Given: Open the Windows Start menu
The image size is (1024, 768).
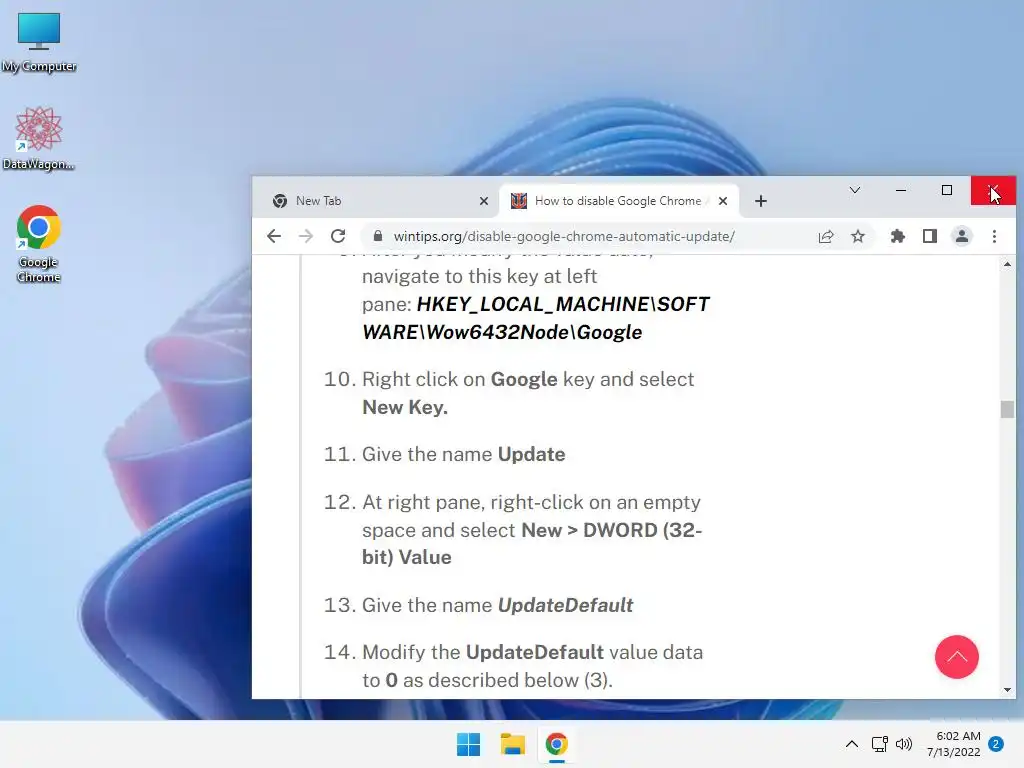Looking at the screenshot, I should (468, 744).
